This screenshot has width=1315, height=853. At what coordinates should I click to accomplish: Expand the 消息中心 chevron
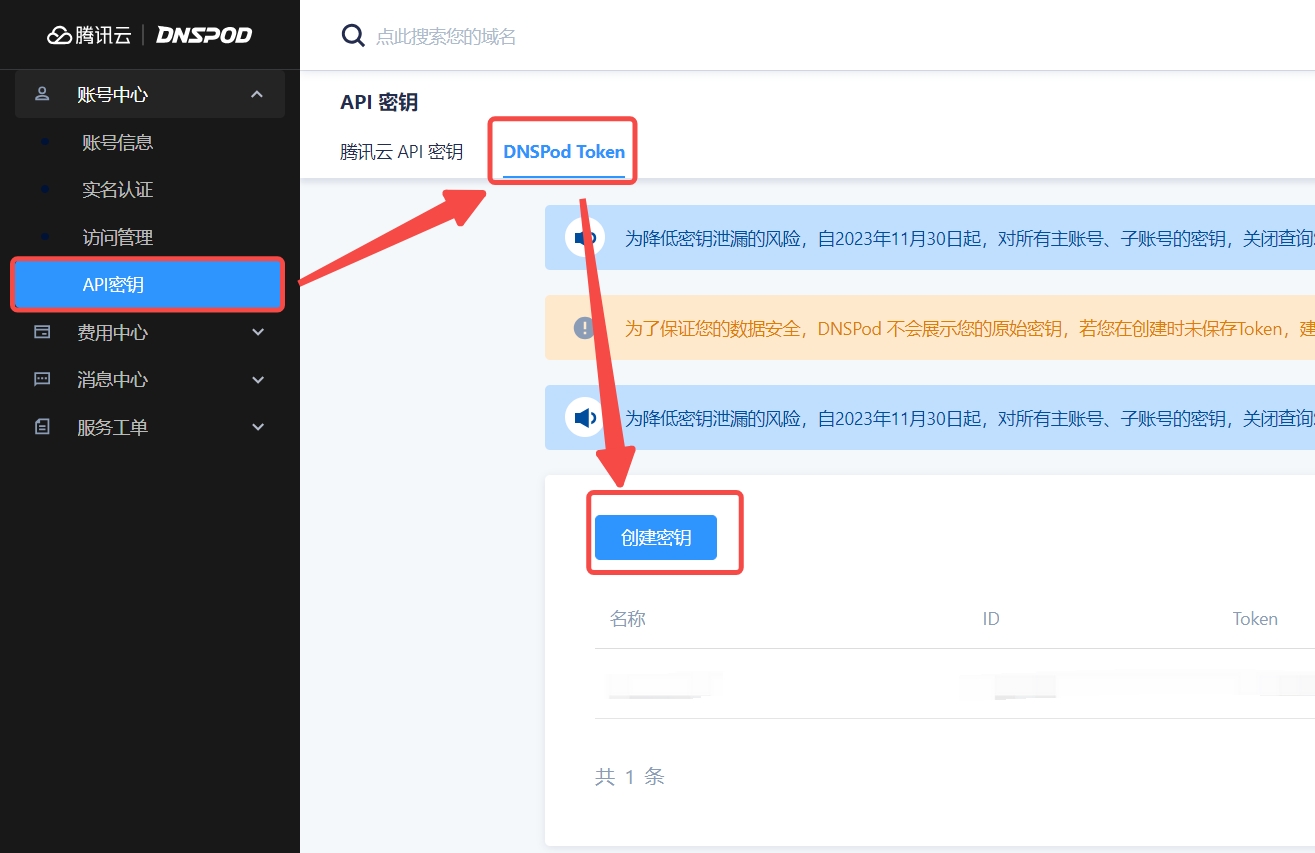pos(258,380)
